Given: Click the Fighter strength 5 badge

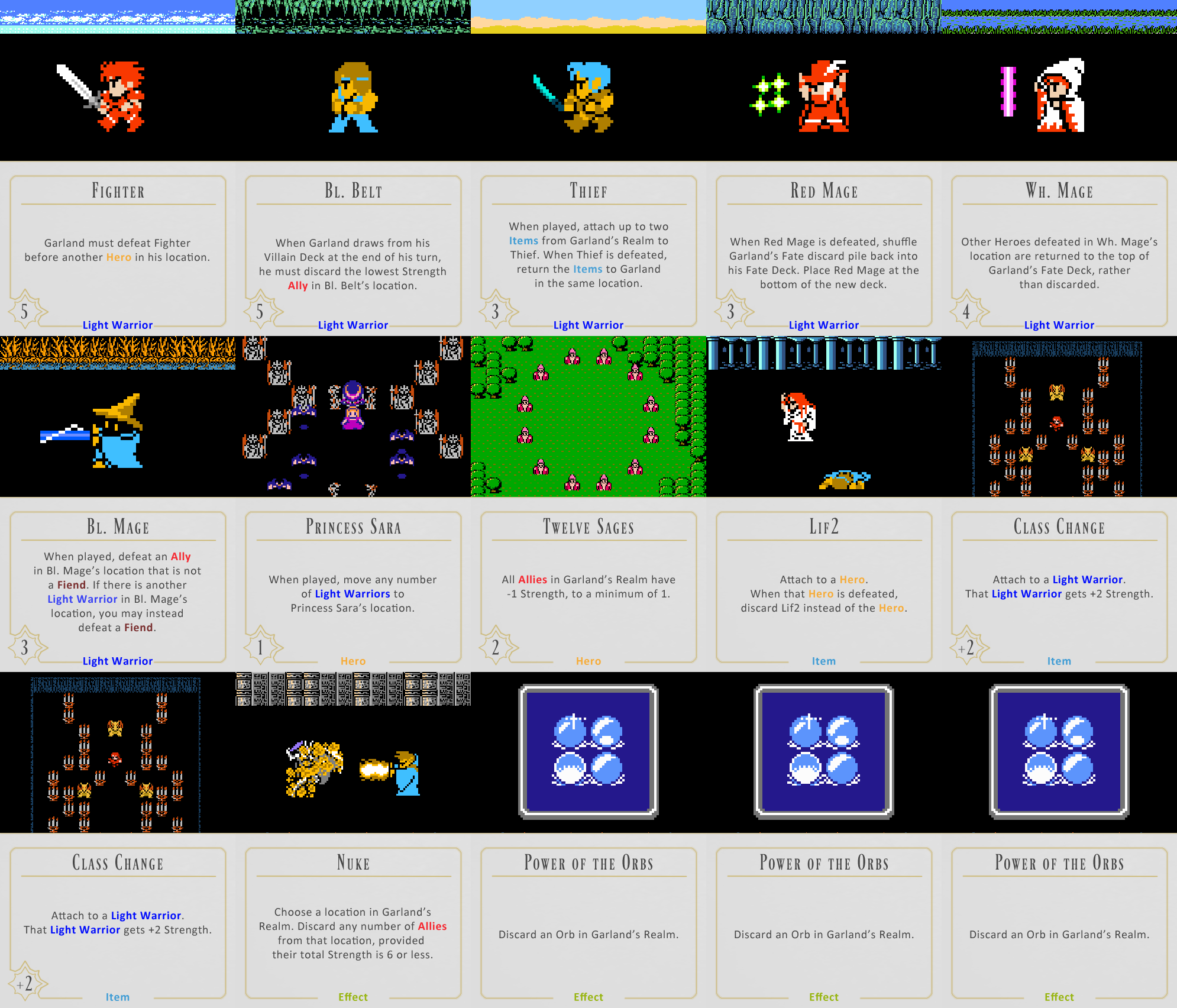Looking at the screenshot, I should pyautogui.click(x=25, y=311).
